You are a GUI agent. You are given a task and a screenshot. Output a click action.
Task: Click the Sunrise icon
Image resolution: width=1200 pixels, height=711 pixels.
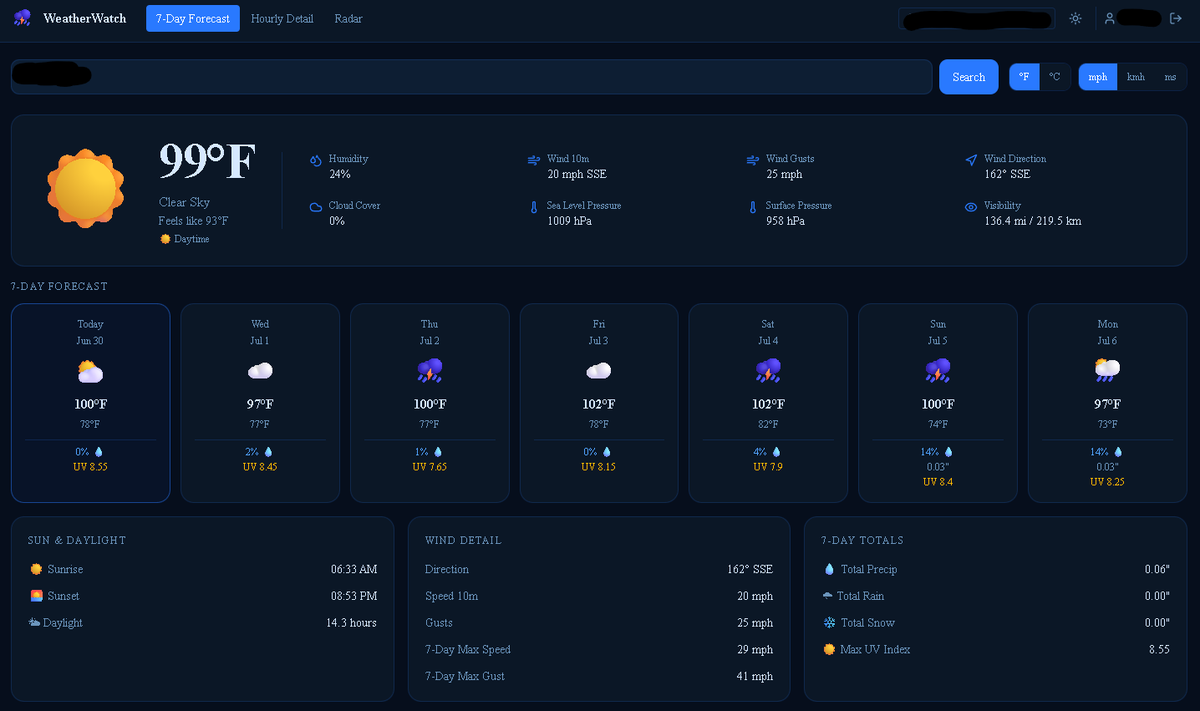pos(36,569)
